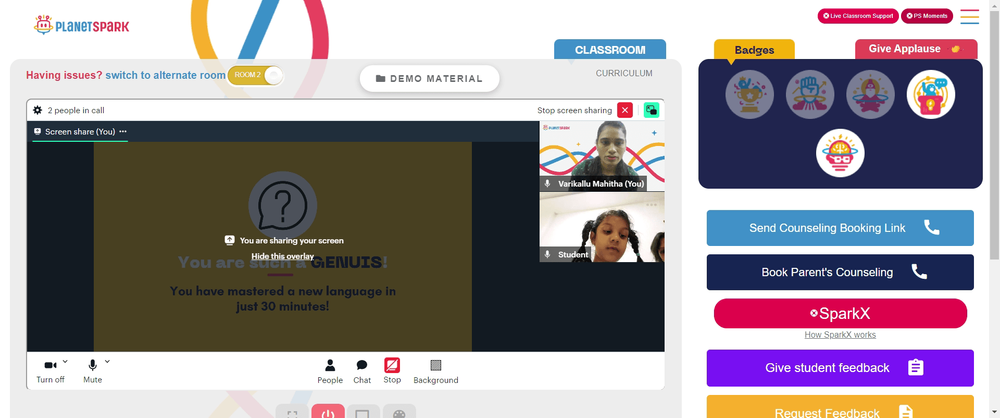1000x418 pixels.
Task: Click the microphone icon on Student tile
Action: [x=547, y=255]
